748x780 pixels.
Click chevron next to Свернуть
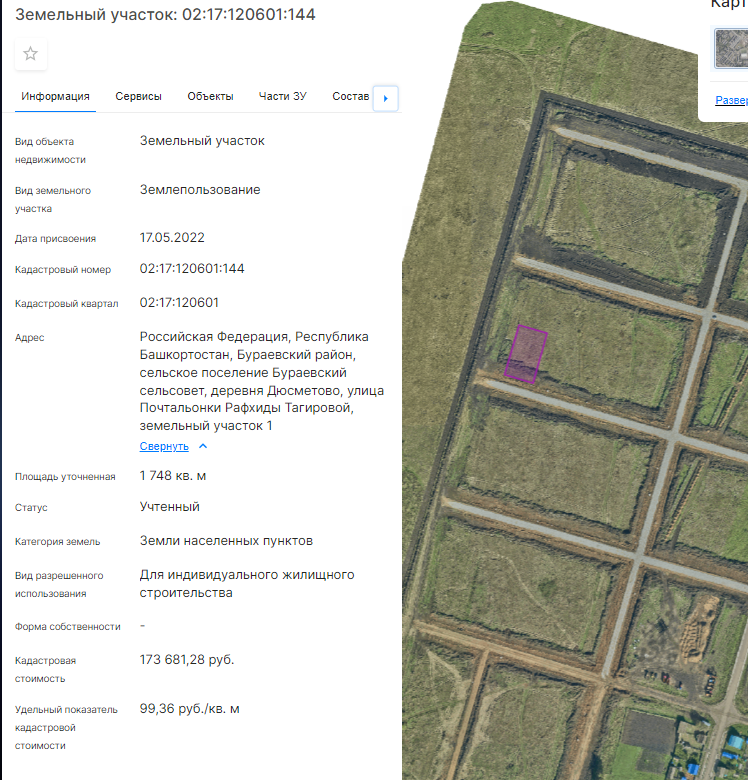click(x=203, y=446)
